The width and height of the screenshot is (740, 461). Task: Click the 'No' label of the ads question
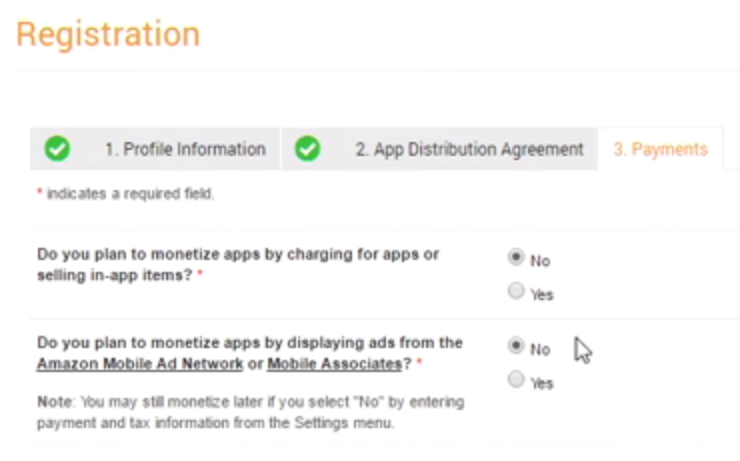coord(540,350)
